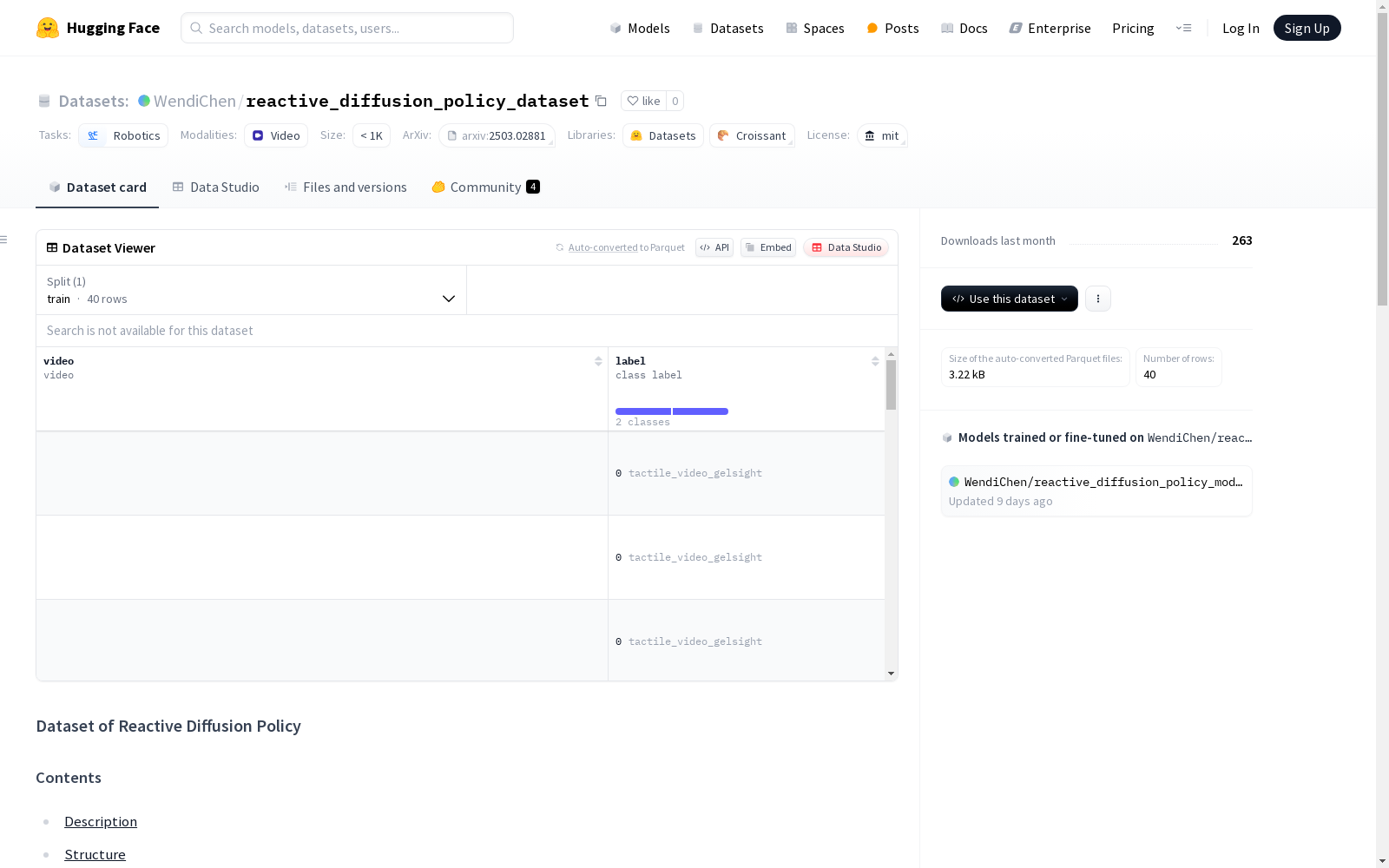Select the Robotics task tag

(122, 135)
